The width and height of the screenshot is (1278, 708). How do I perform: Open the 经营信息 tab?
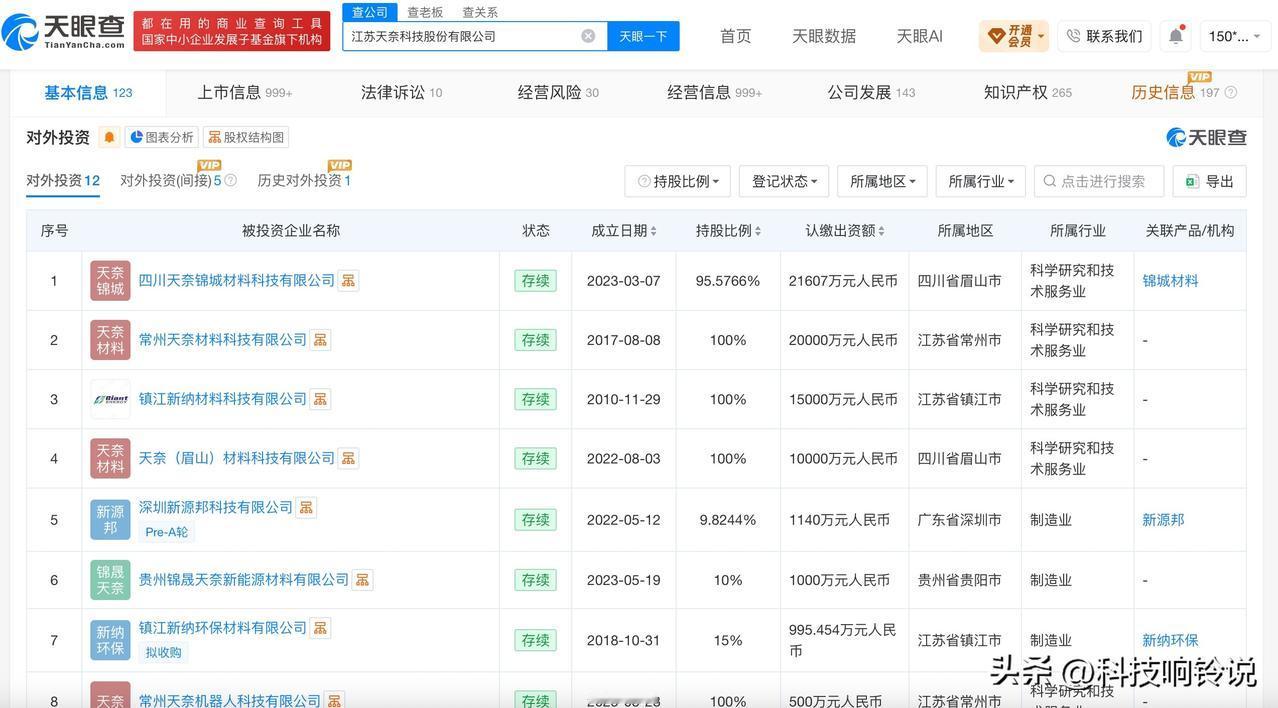[x=715, y=93]
